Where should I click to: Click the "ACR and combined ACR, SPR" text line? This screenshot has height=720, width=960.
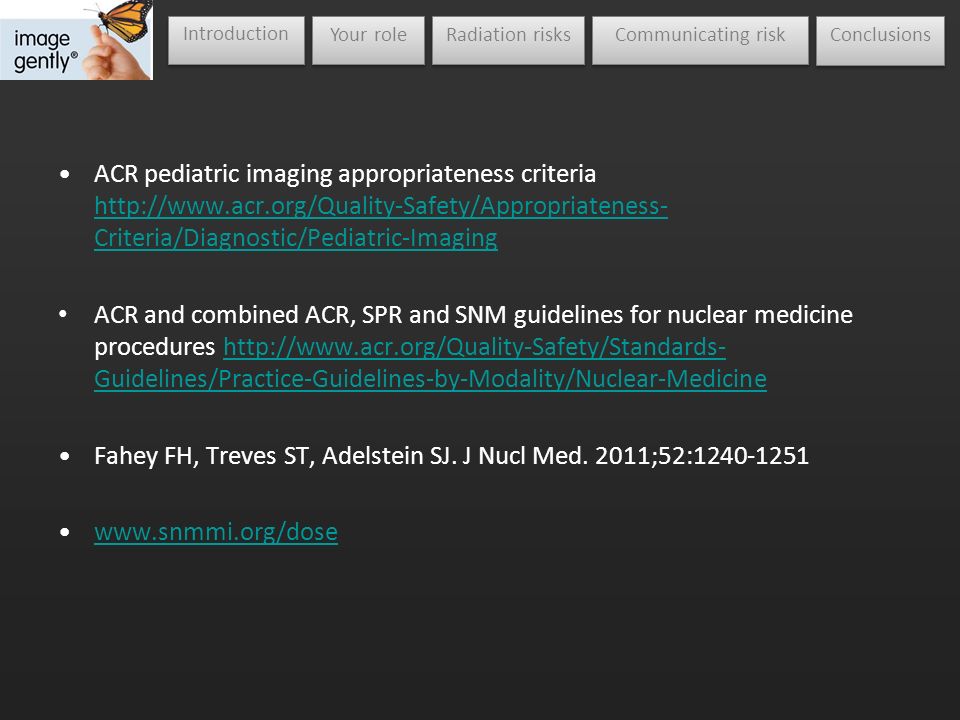473,315
